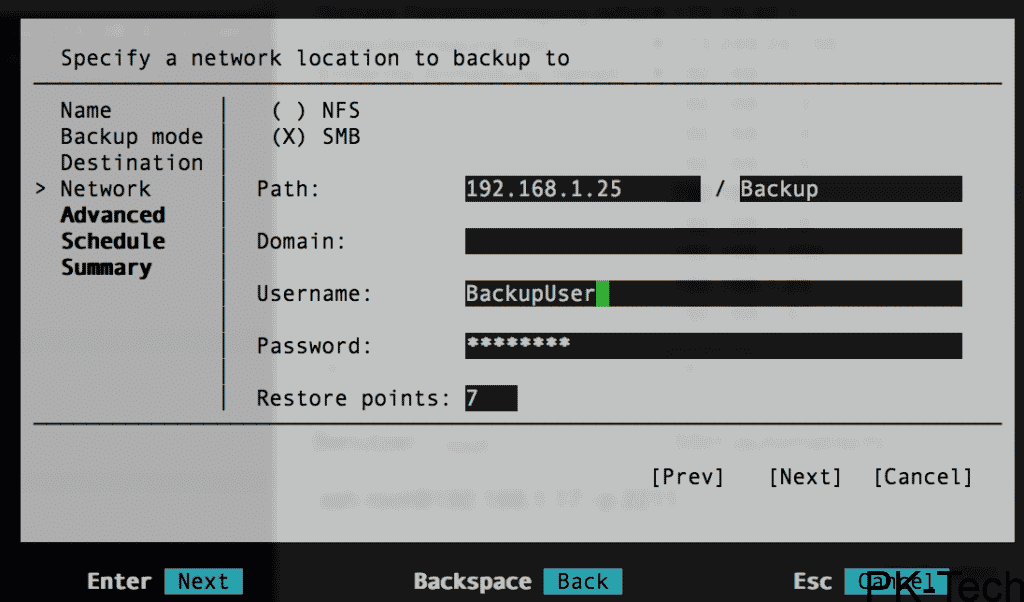Focus the Domain input field
Image resolution: width=1024 pixels, height=602 pixels.
(x=713, y=241)
